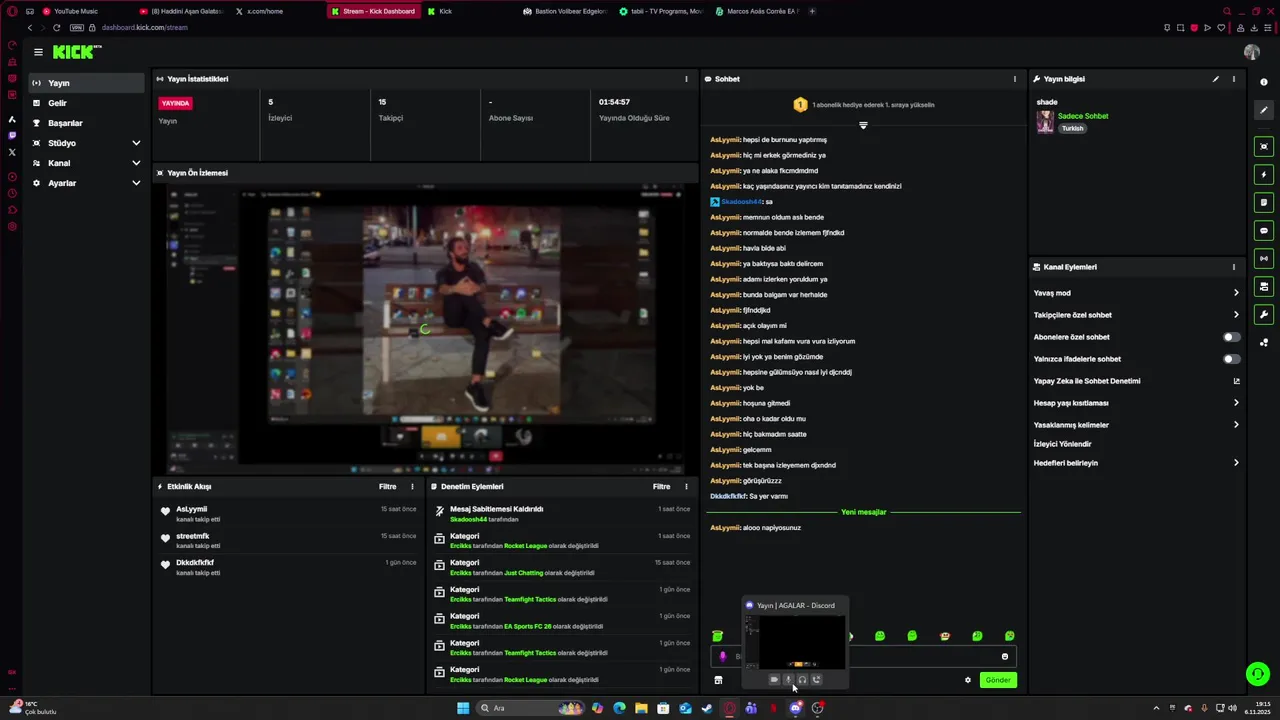Open three-dot menu in Yayın İstatistikleri panel
The width and height of the screenshot is (1280, 720).
click(686, 79)
